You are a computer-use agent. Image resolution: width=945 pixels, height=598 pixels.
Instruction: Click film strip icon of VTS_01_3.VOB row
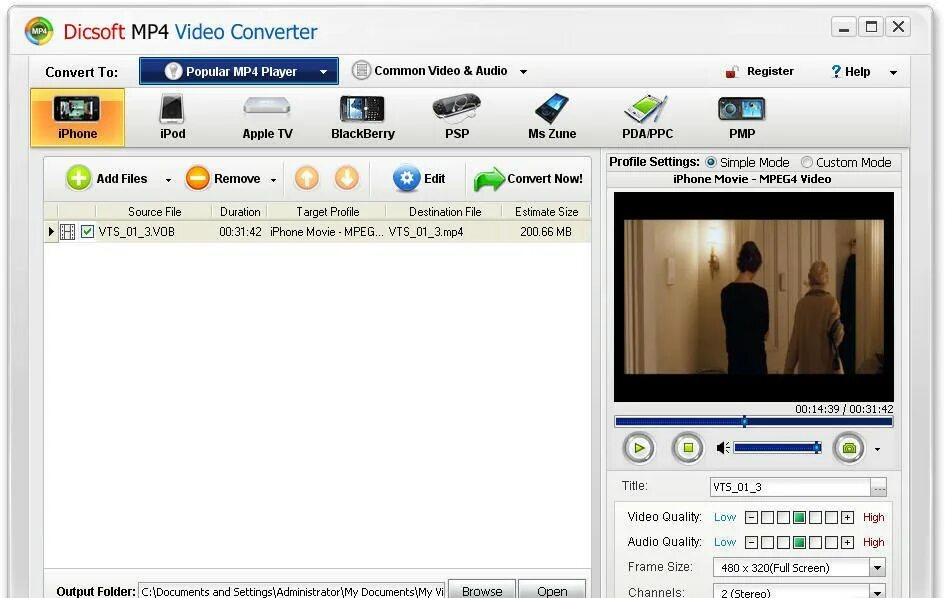[68, 231]
